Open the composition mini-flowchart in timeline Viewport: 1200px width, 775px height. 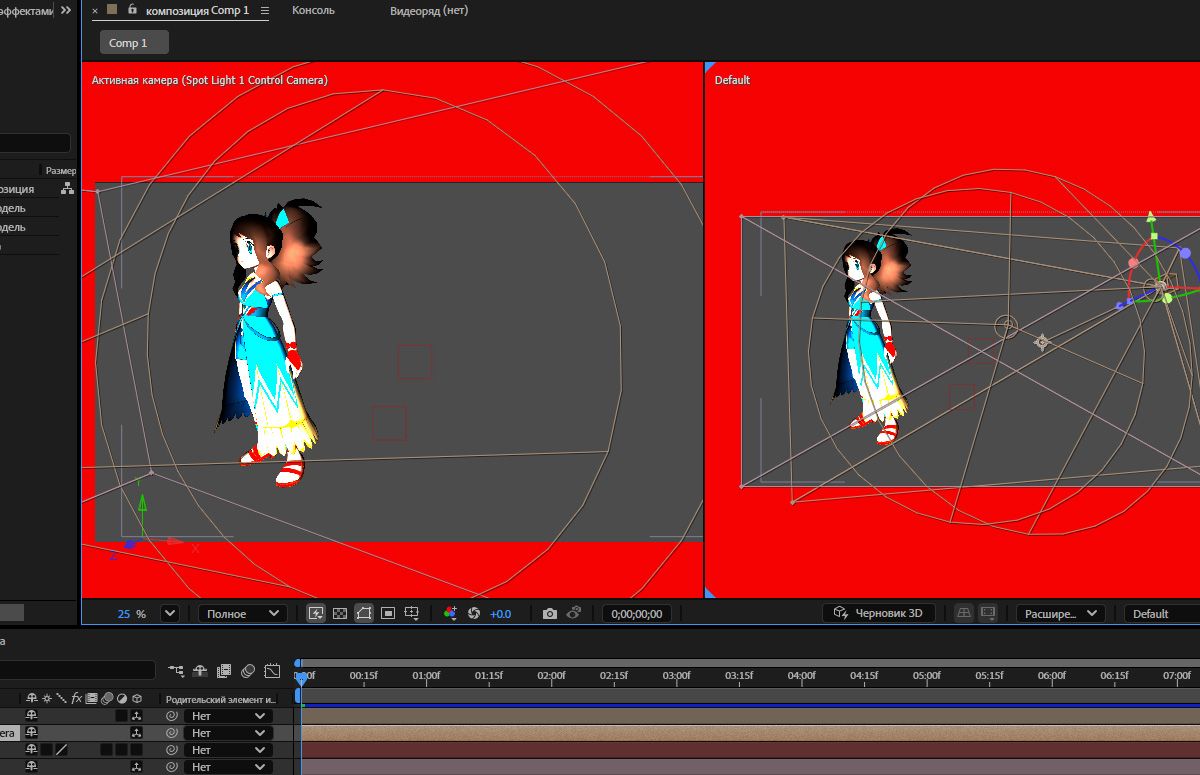pos(176,670)
